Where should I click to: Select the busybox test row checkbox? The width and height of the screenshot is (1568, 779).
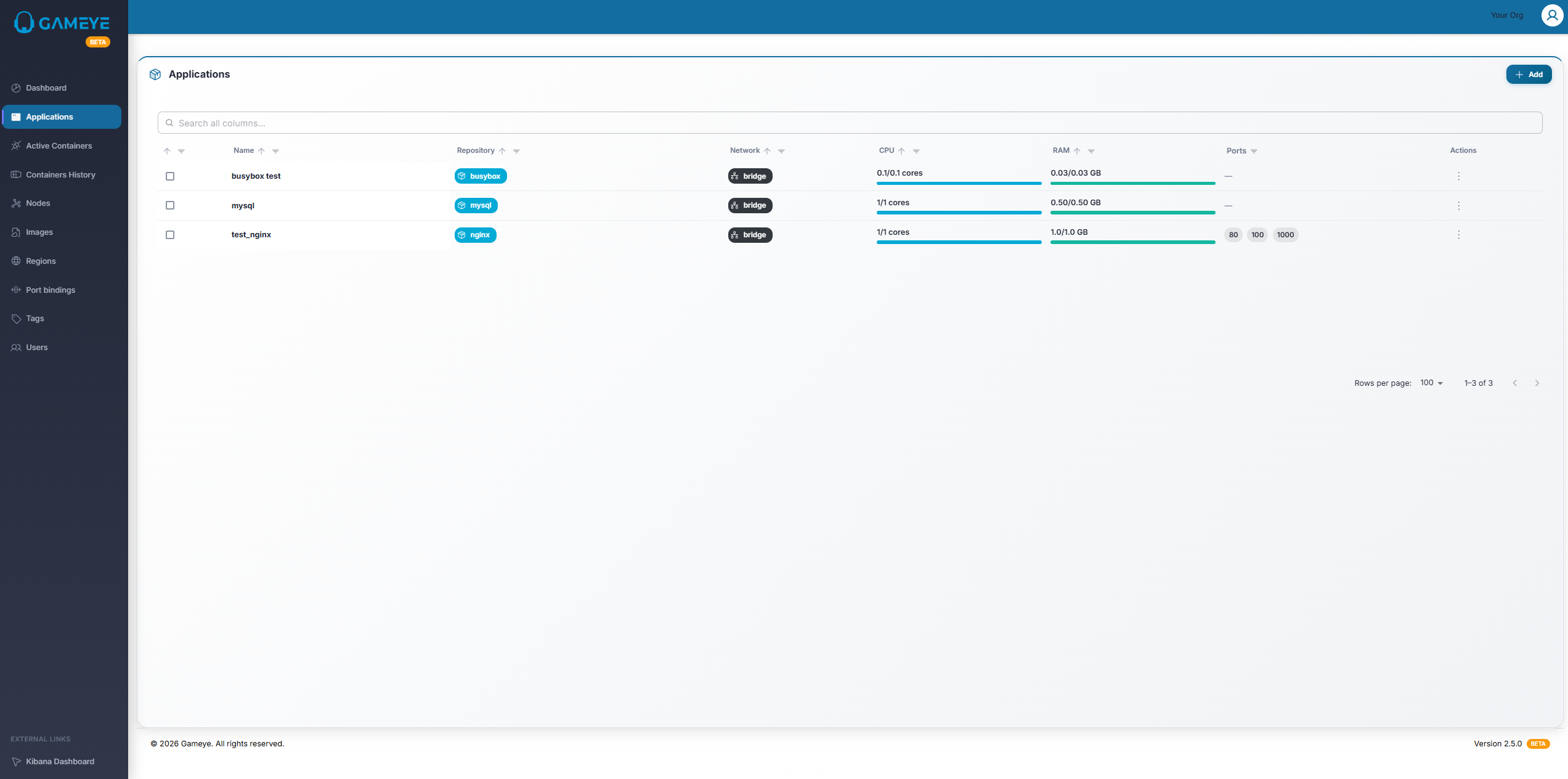(x=170, y=176)
